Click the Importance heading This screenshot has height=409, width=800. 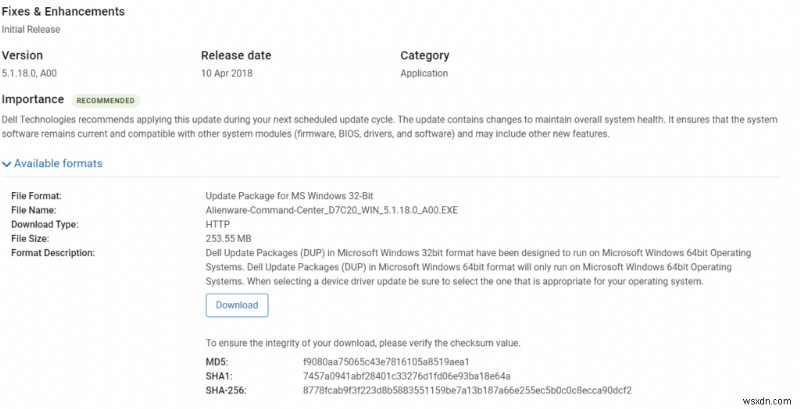pos(33,99)
